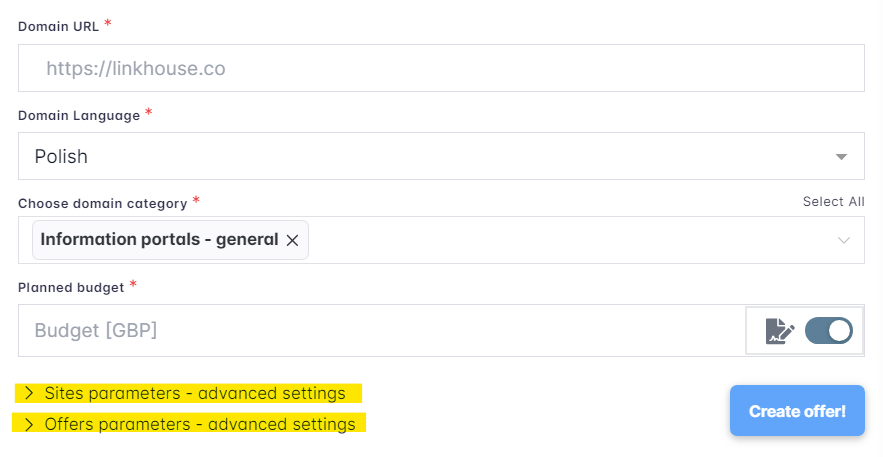Select the Information portals - general chip
Screen dimensions: 883x457
pos(159,240)
